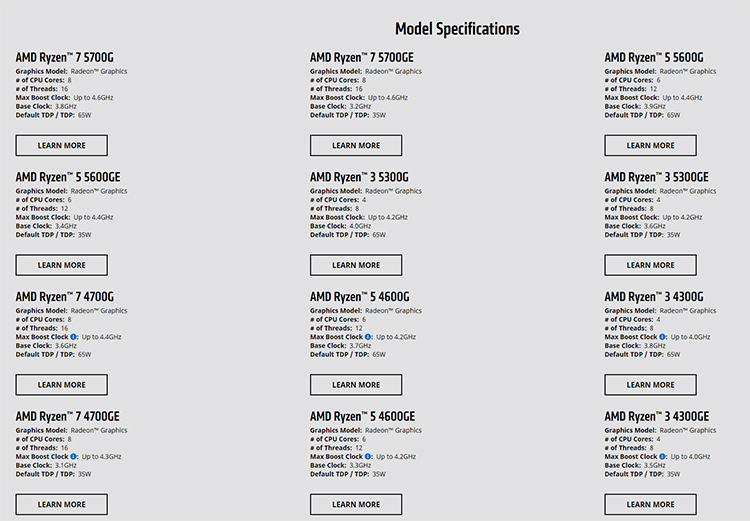This screenshot has width=750, height=521.
Task: Learn more about AMD Ryzen 5 5600GE
Action: (62, 265)
